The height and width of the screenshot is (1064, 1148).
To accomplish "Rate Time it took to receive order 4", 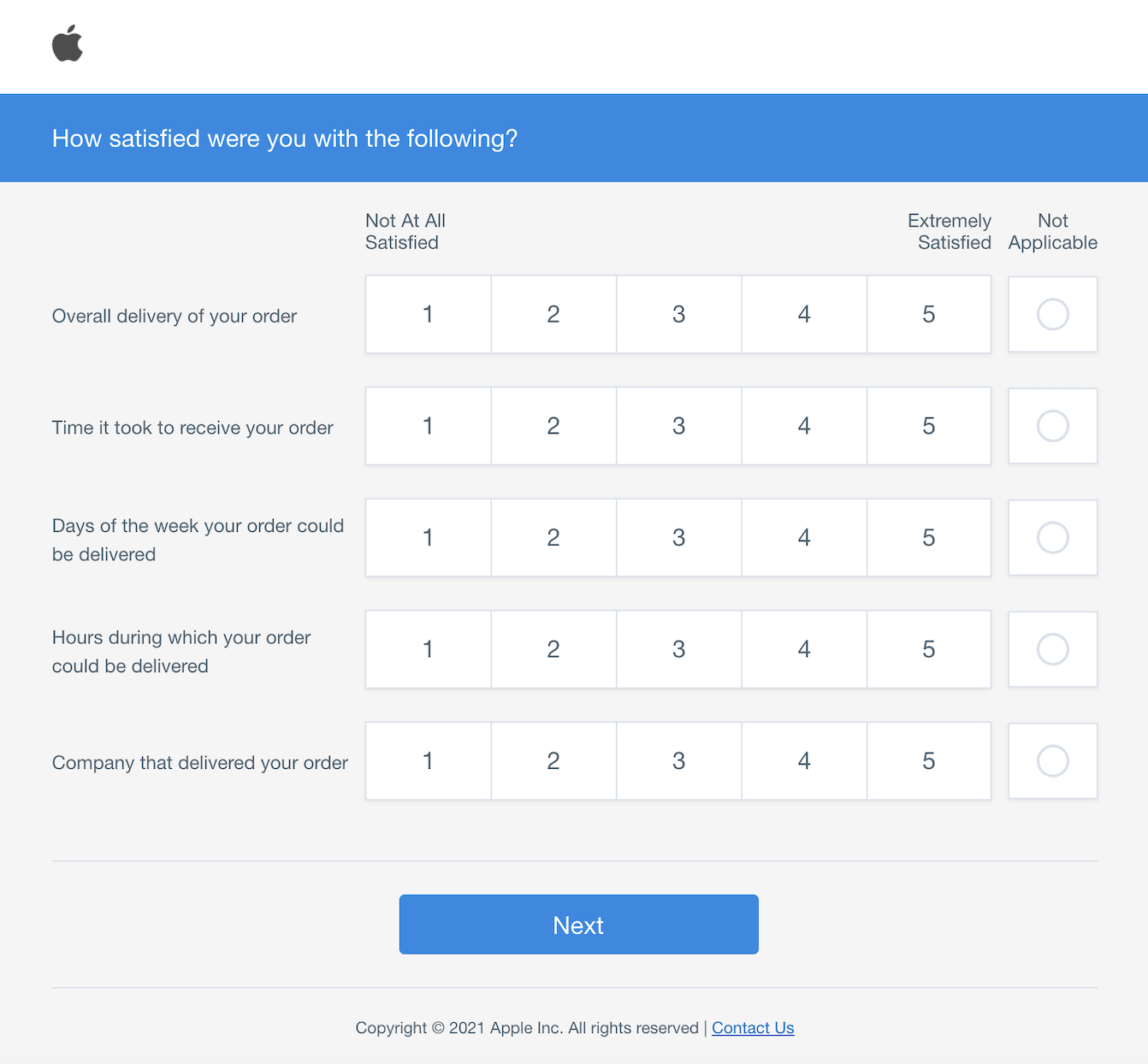I will [x=804, y=426].
